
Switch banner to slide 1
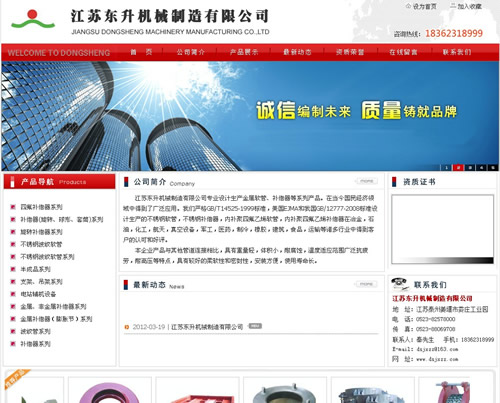point(446,168)
